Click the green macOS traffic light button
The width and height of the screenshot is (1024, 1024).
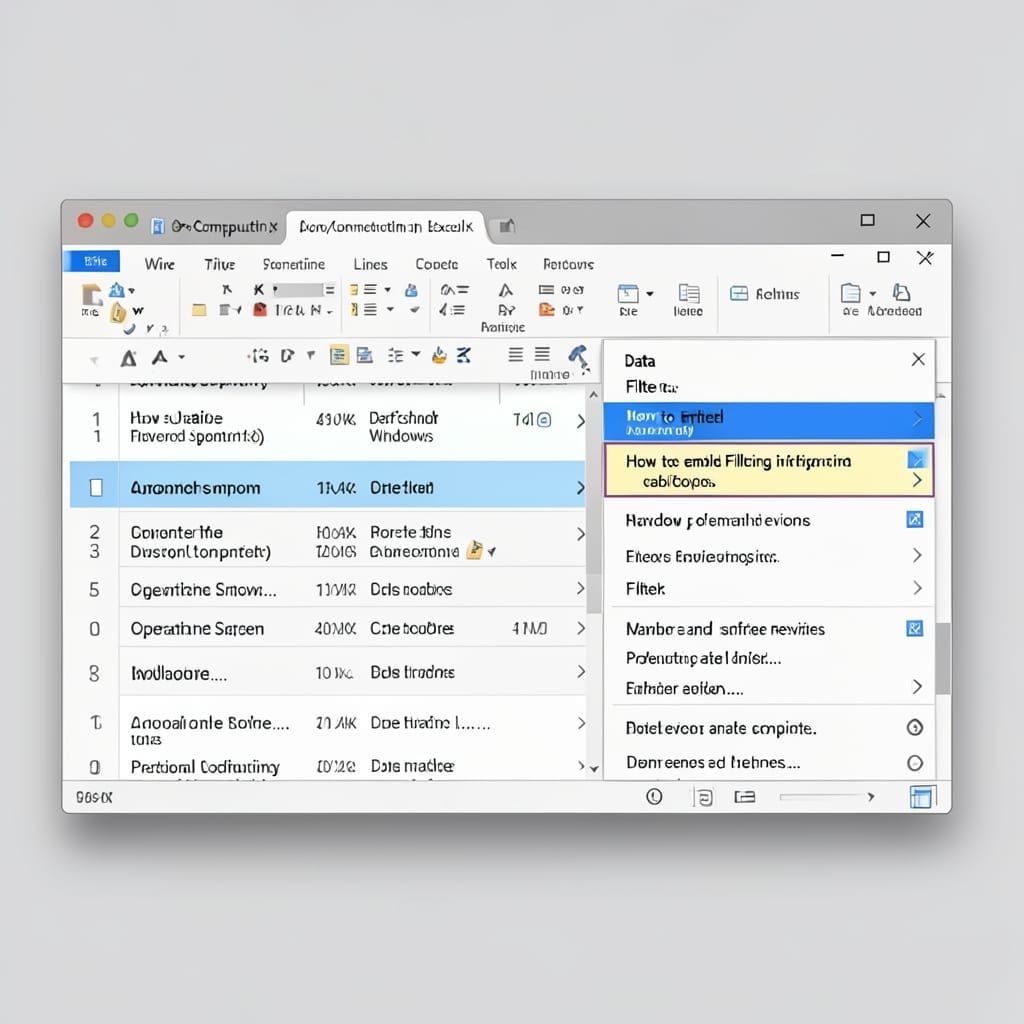[x=131, y=220]
